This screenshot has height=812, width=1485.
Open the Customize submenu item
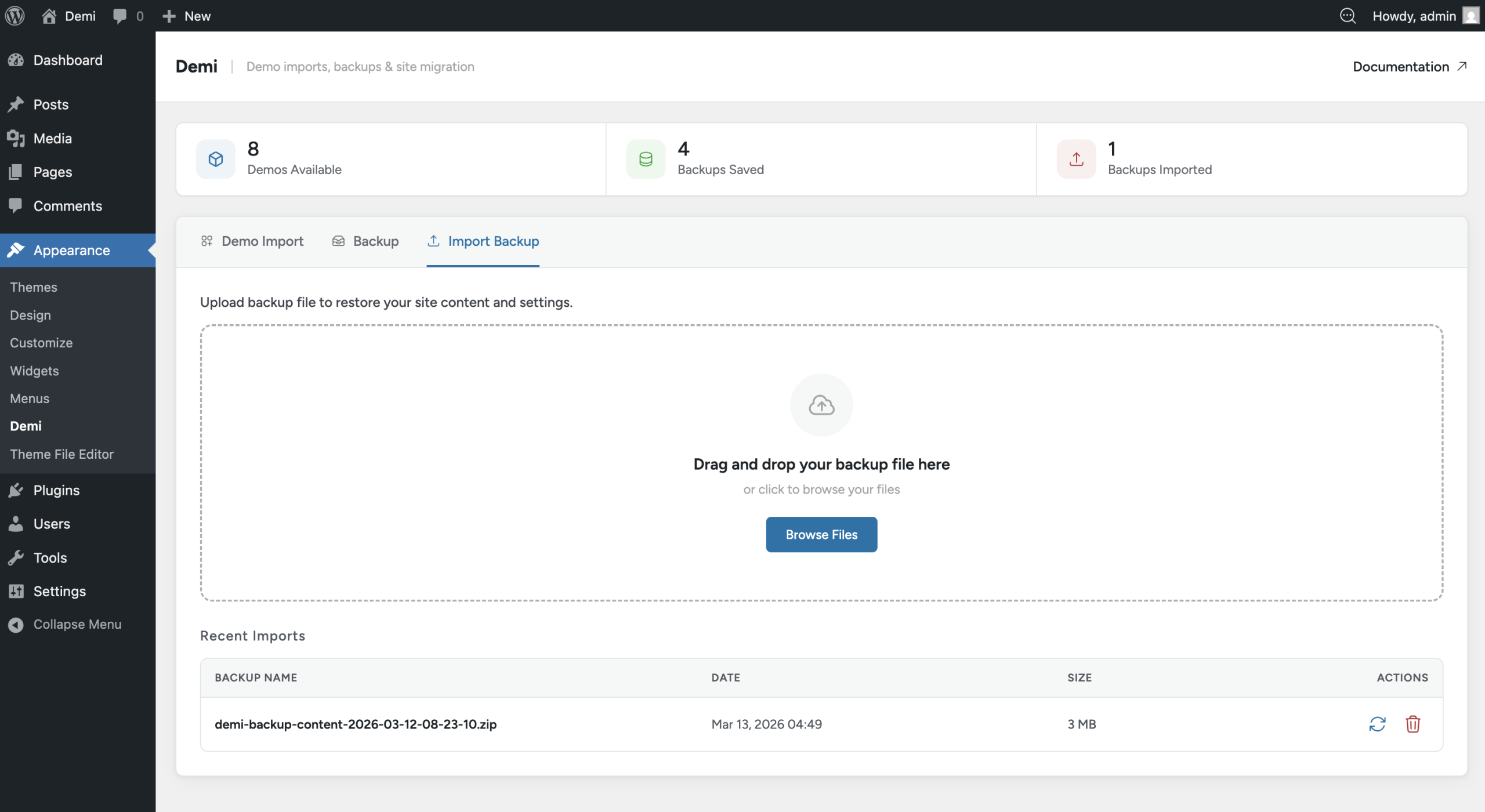(41, 343)
